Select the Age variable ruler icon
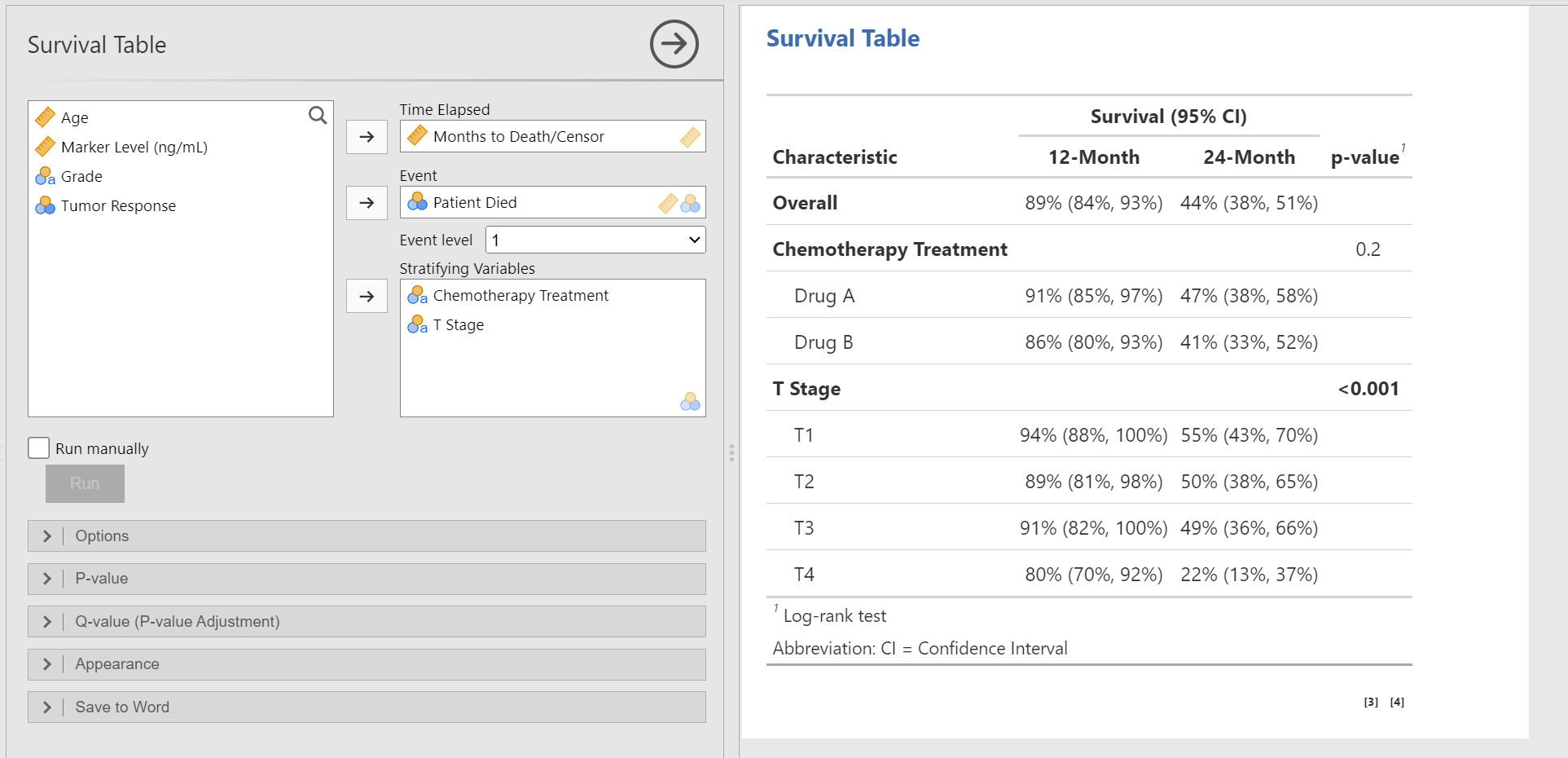Screen dimensions: 1568x758 click(46, 117)
